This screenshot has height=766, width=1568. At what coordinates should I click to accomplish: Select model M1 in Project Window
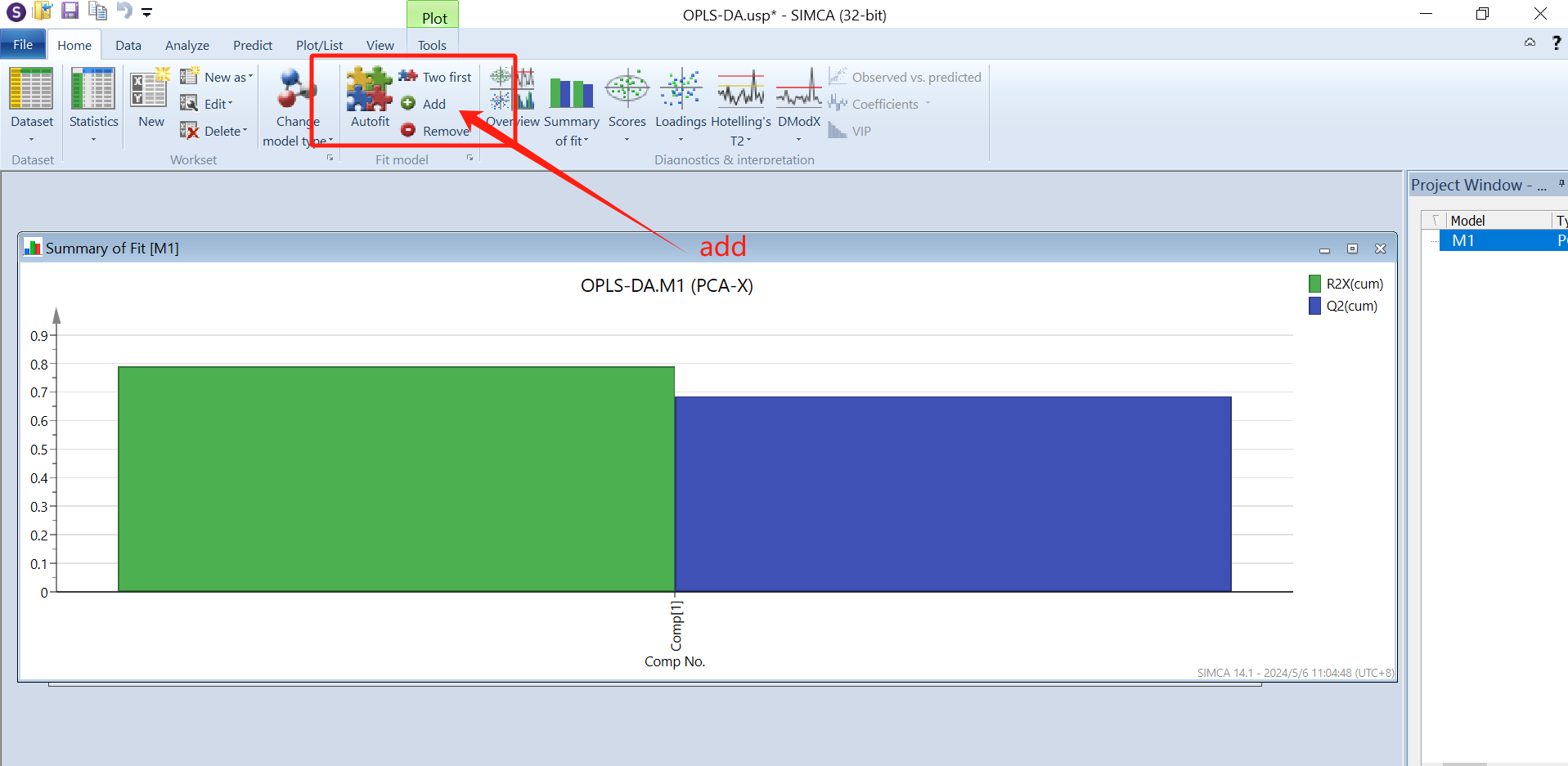coord(1463,240)
